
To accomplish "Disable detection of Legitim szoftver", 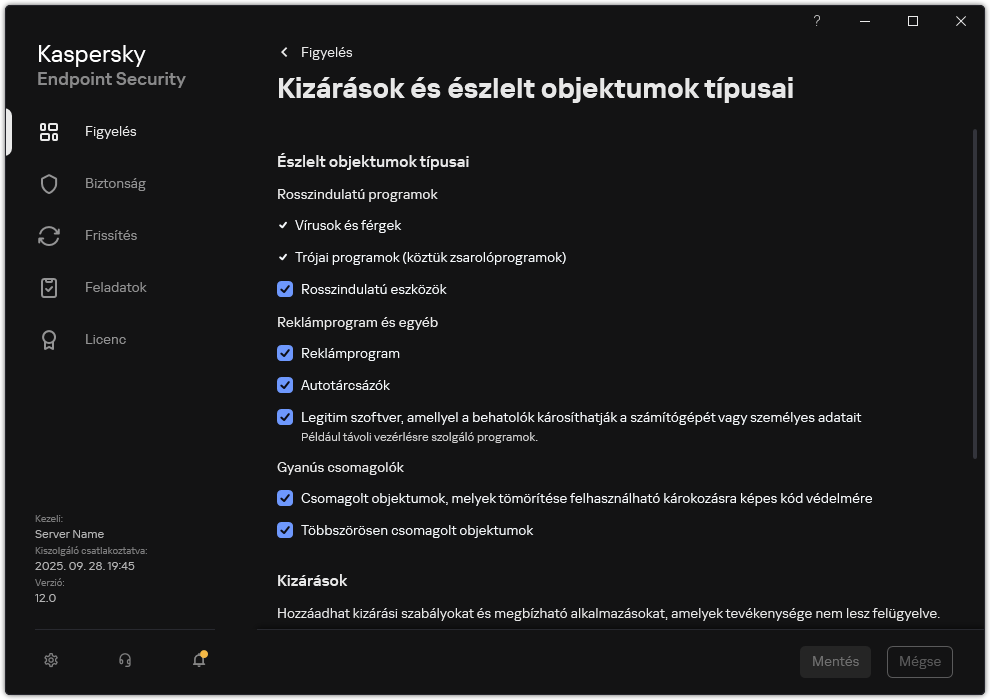I will click(285, 418).
